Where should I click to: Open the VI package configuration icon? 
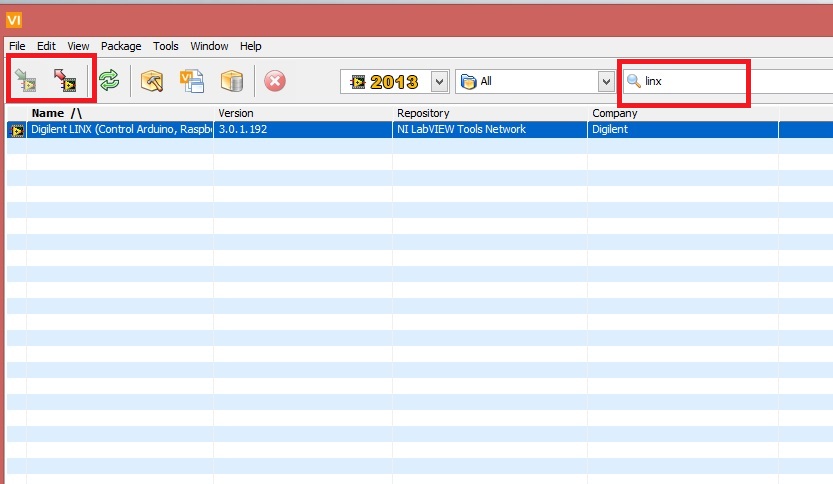tap(192, 81)
